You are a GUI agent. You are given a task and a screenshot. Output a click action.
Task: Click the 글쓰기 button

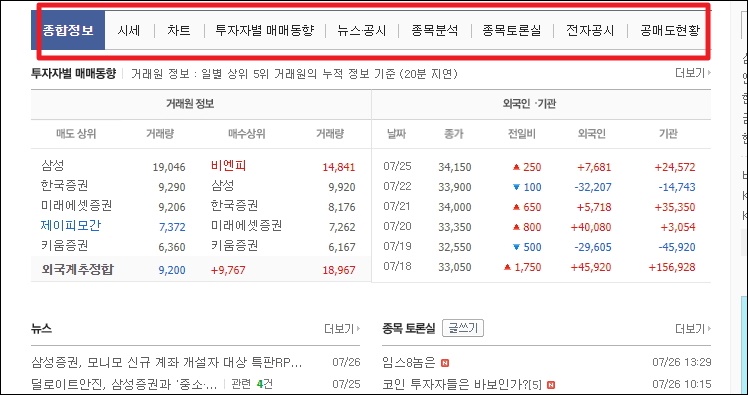463,328
